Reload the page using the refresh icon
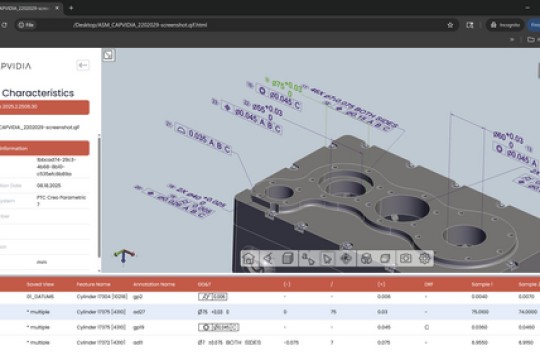540x360 pixels. click(x=4, y=25)
